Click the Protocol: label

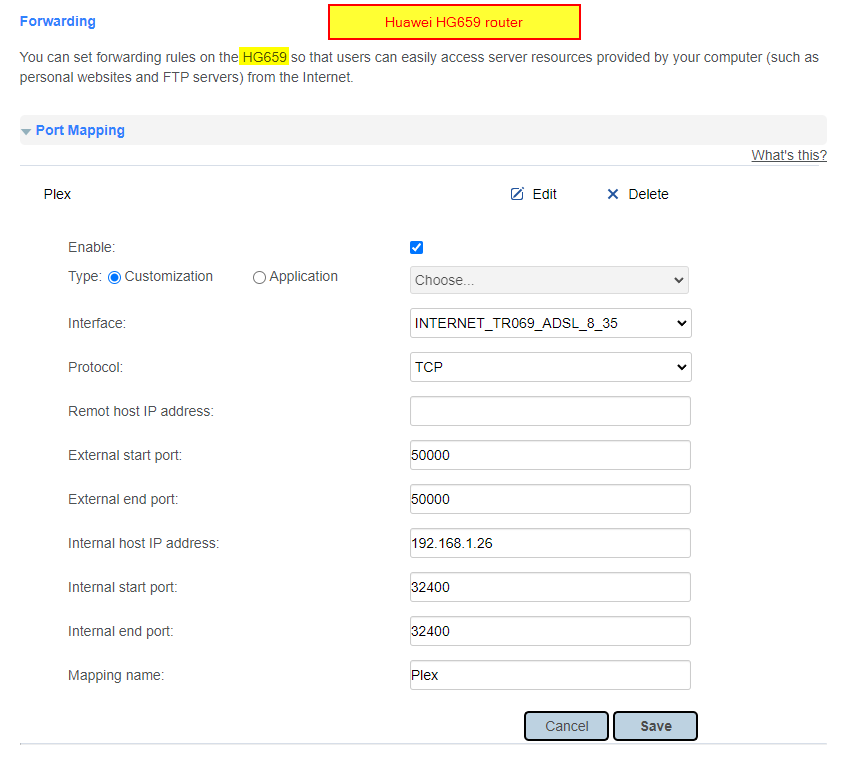[95, 367]
